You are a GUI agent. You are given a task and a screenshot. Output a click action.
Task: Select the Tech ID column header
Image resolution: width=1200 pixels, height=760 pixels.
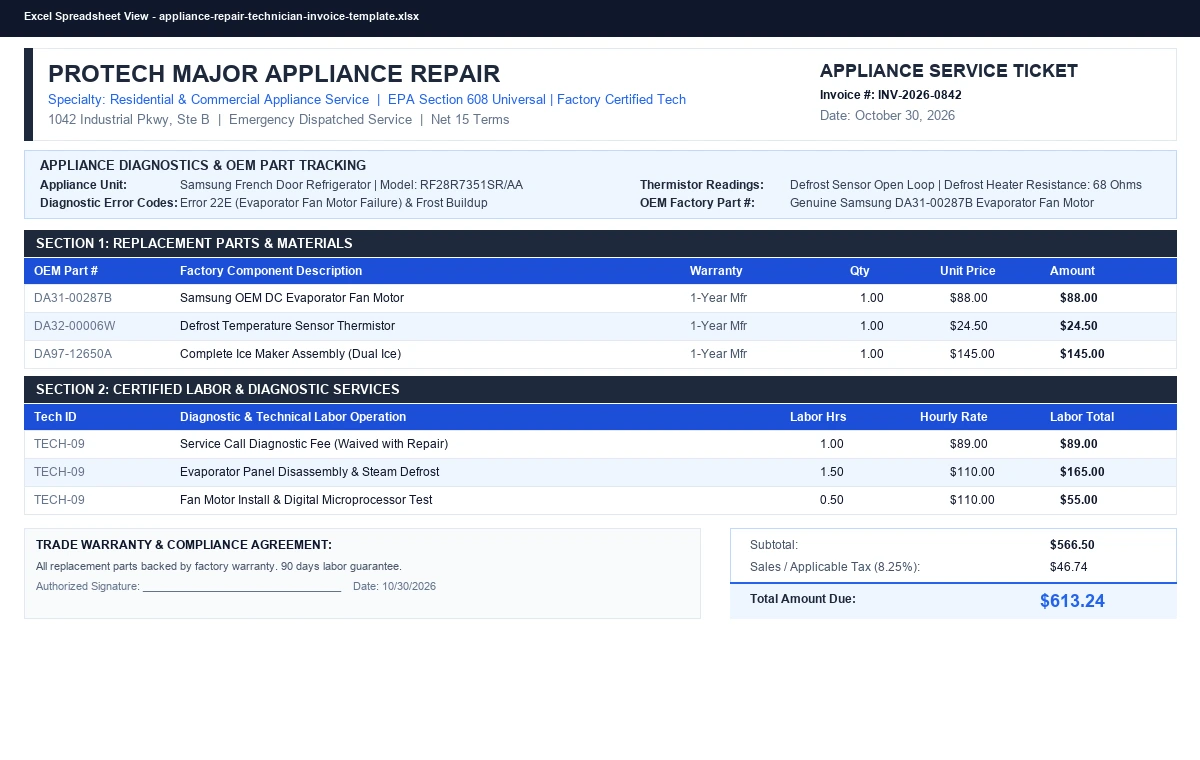click(55, 417)
